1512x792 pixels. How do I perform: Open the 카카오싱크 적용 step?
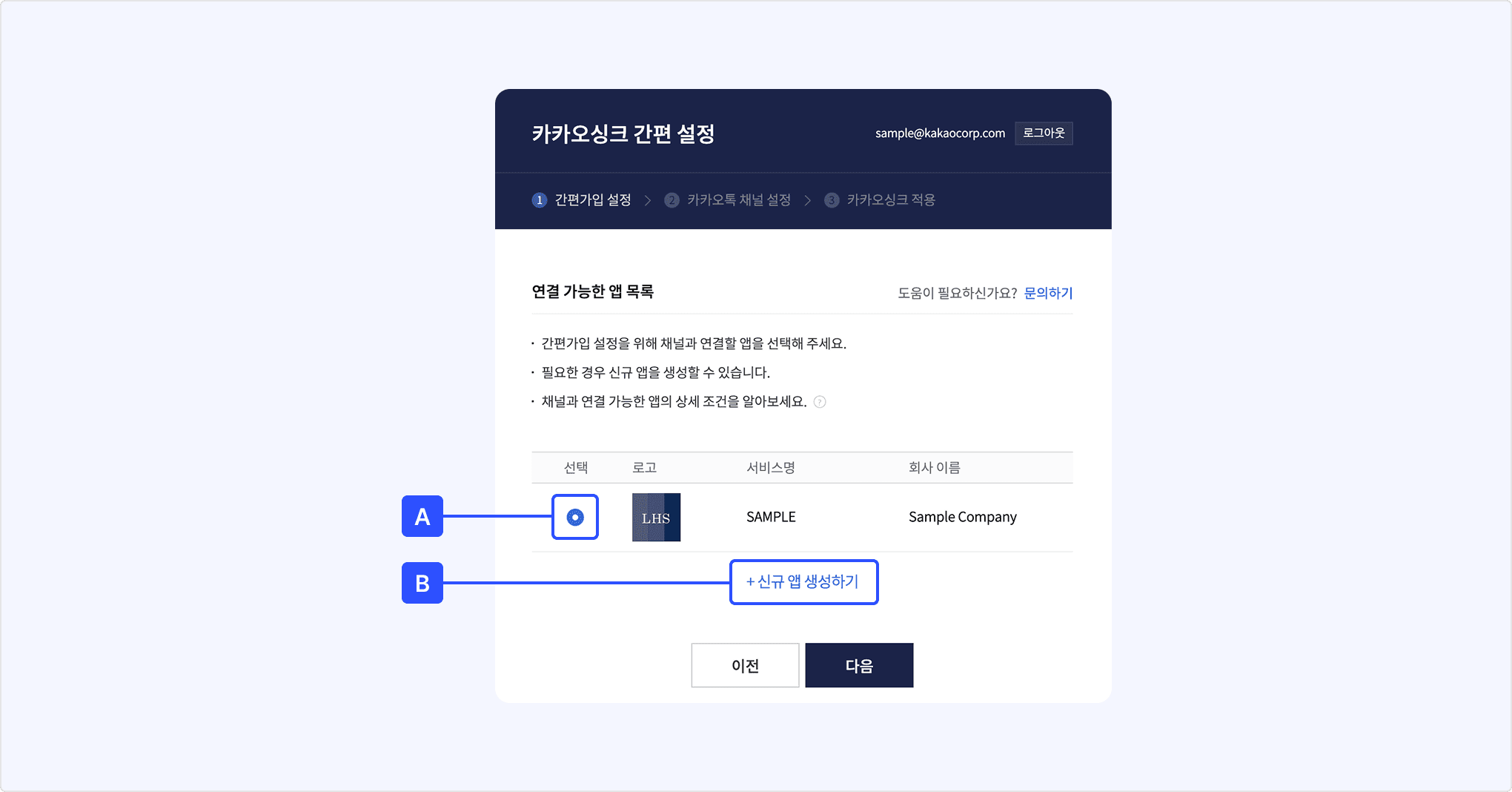[x=880, y=200]
